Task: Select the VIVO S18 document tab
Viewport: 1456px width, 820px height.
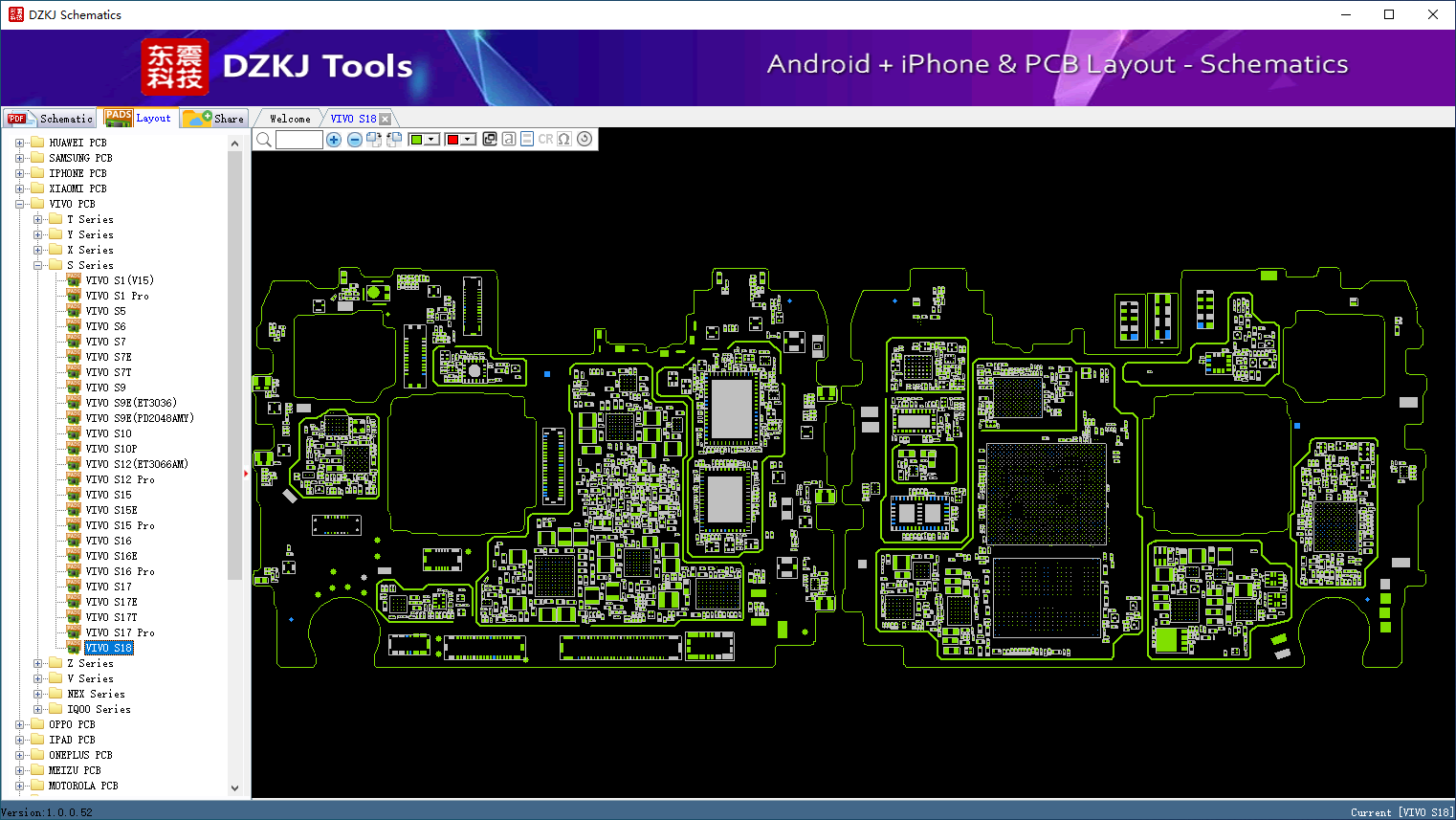Action: coord(353,119)
